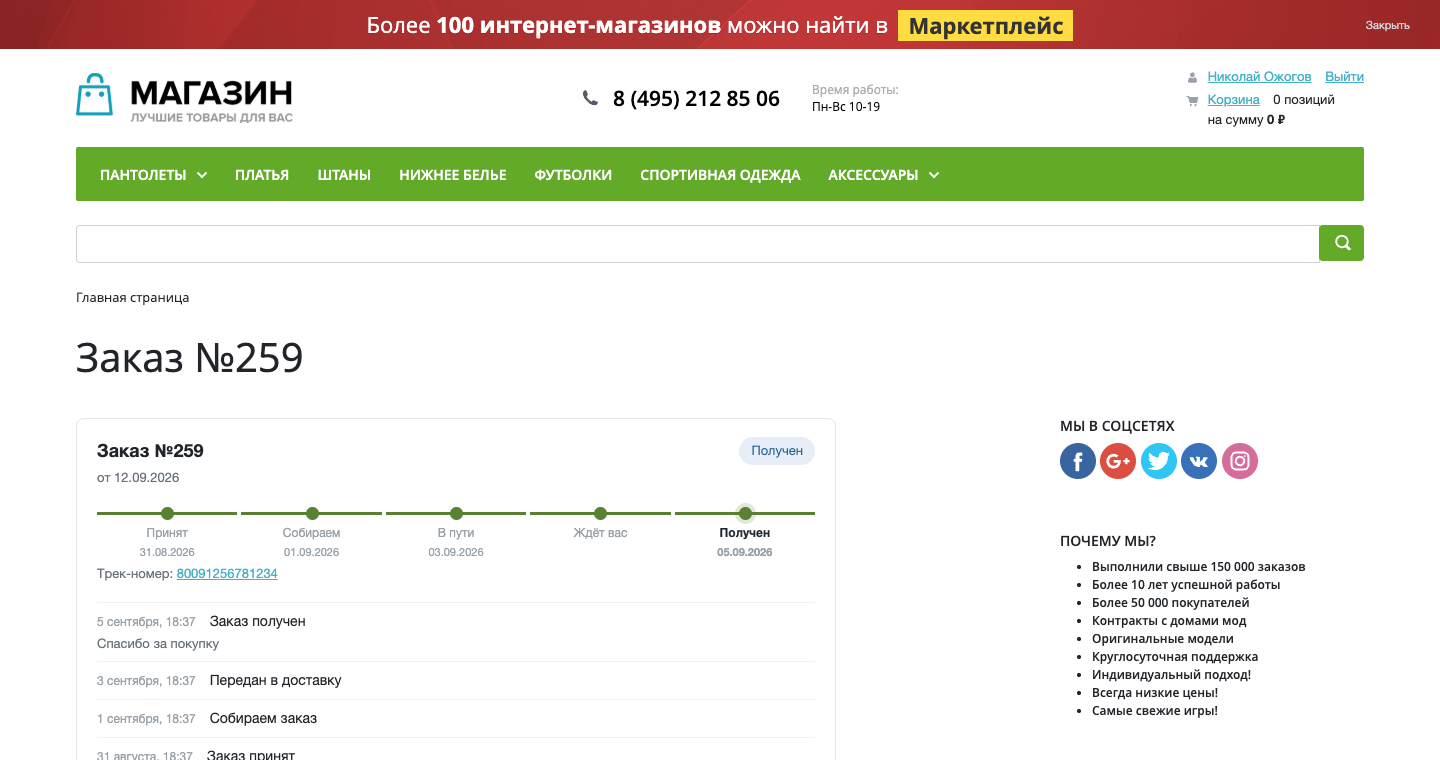The height and width of the screenshot is (760, 1440).
Task: Open the Twitter social page
Action: (1159, 461)
